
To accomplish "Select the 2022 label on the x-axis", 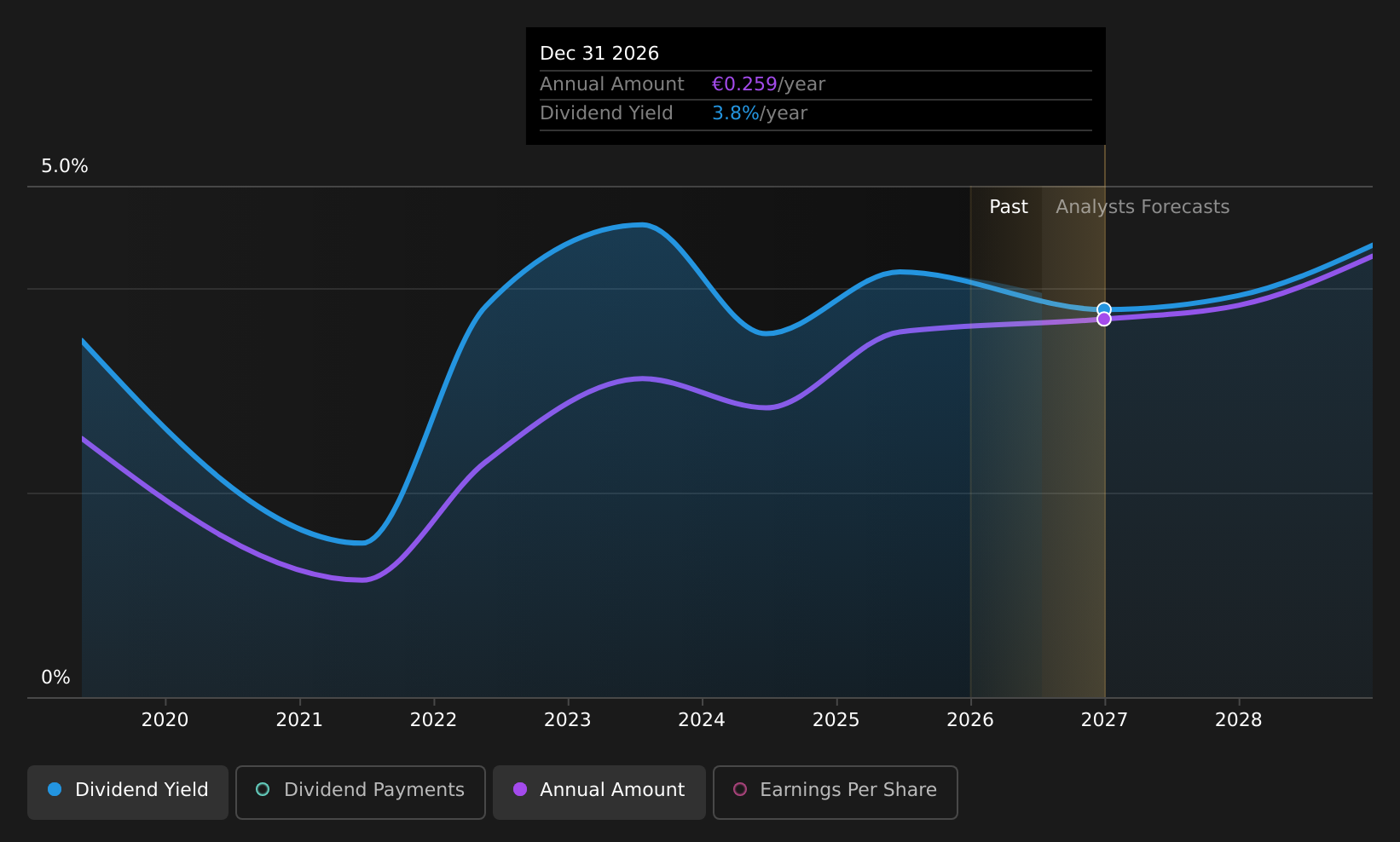I will [433, 720].
